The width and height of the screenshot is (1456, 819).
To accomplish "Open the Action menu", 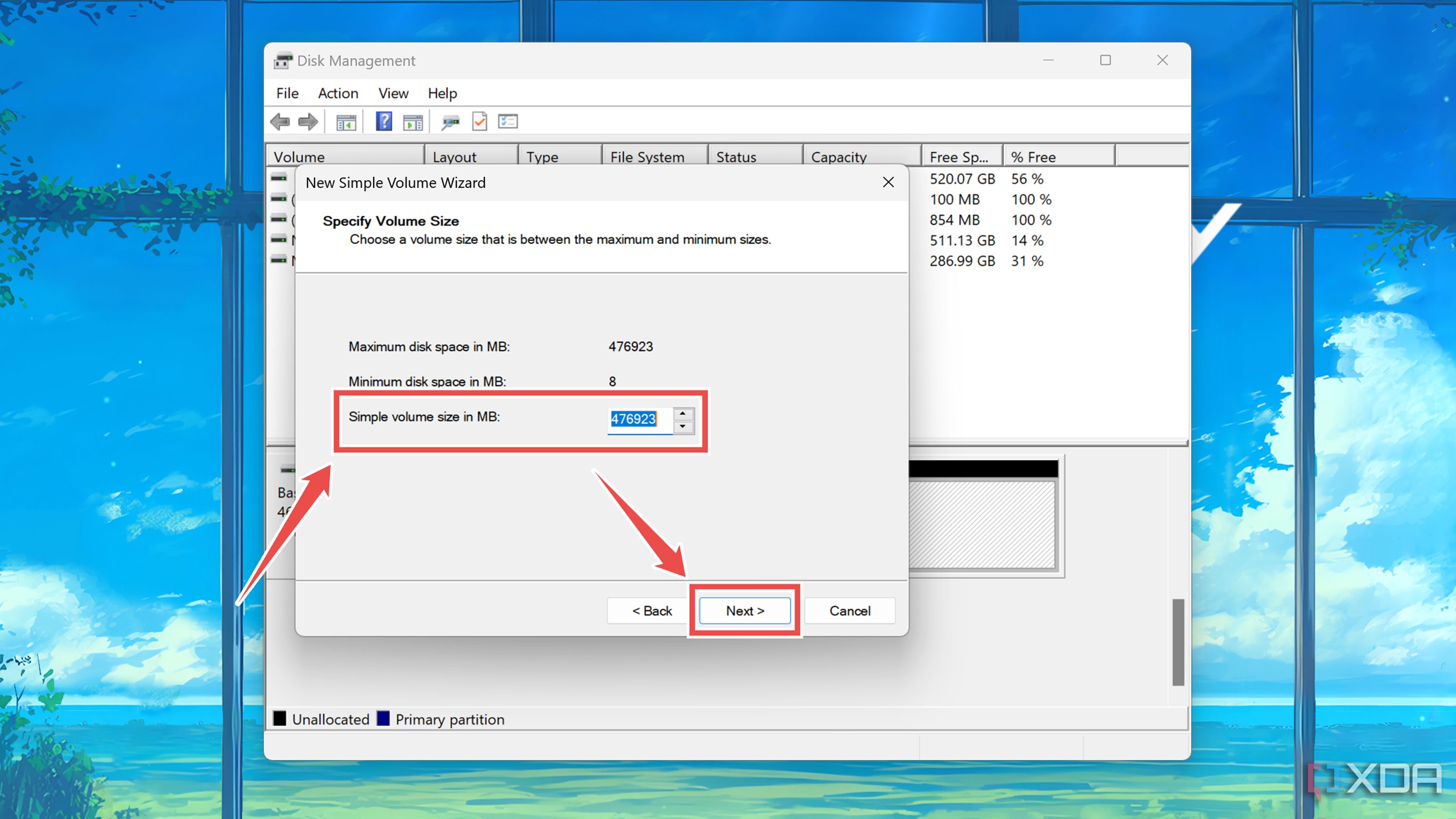I will [x=338, y=93].
